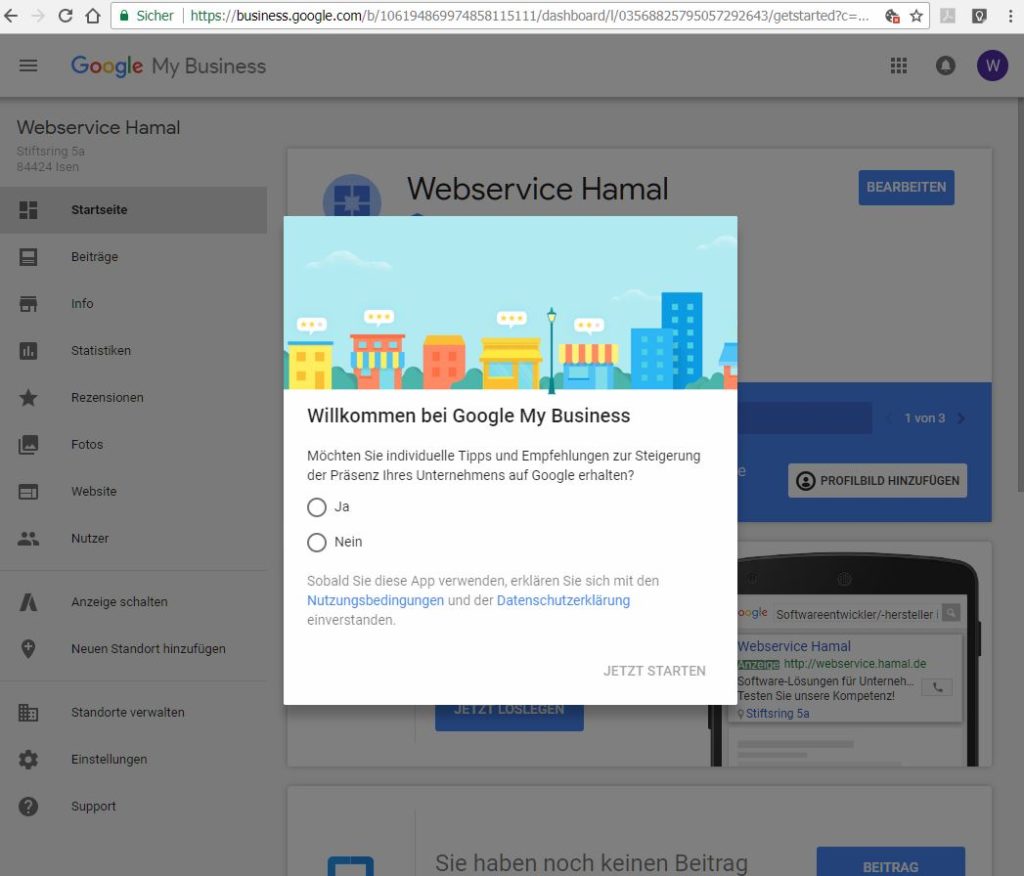The width and height of the screenshot is (1024, 876).
Task: Click the translate icon in address bar
Action: coord(892,16)
